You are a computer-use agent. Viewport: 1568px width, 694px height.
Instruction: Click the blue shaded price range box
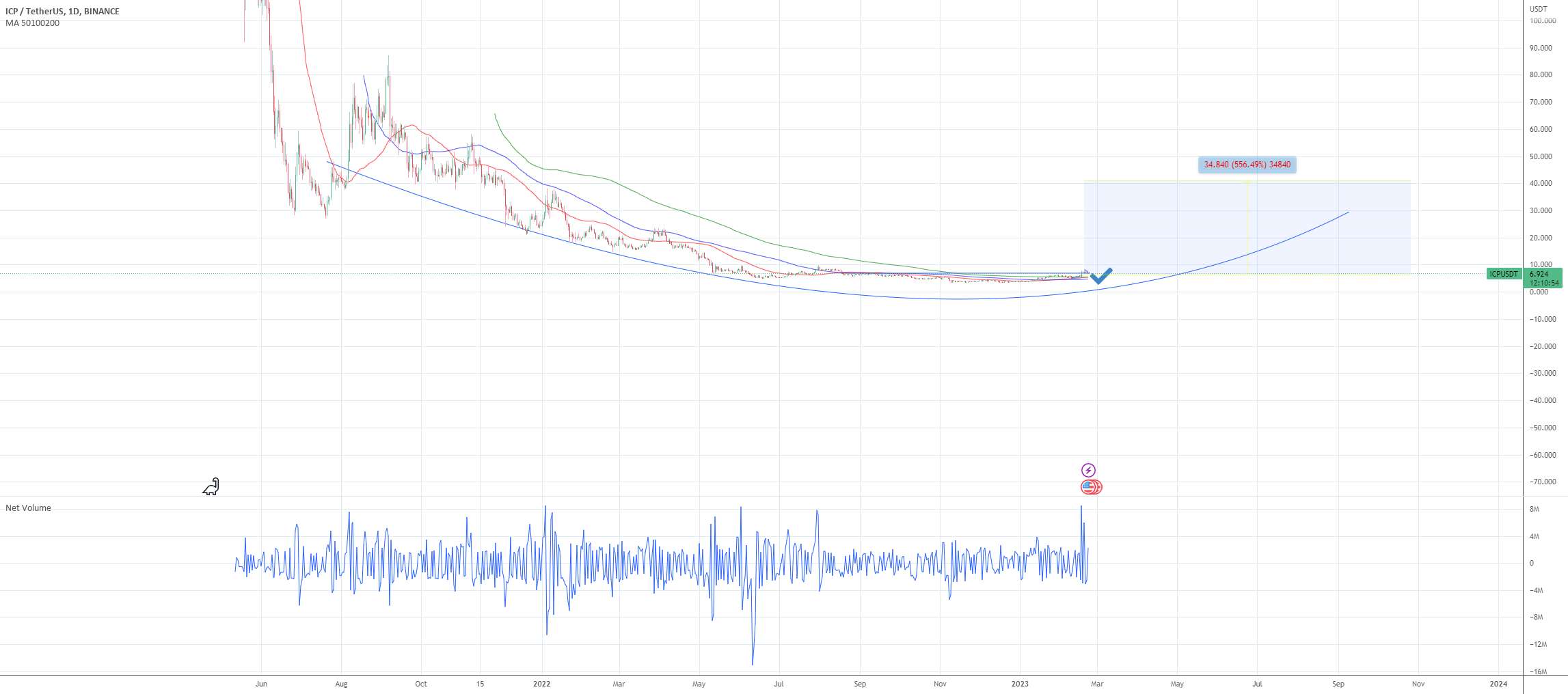point(1247,227)
